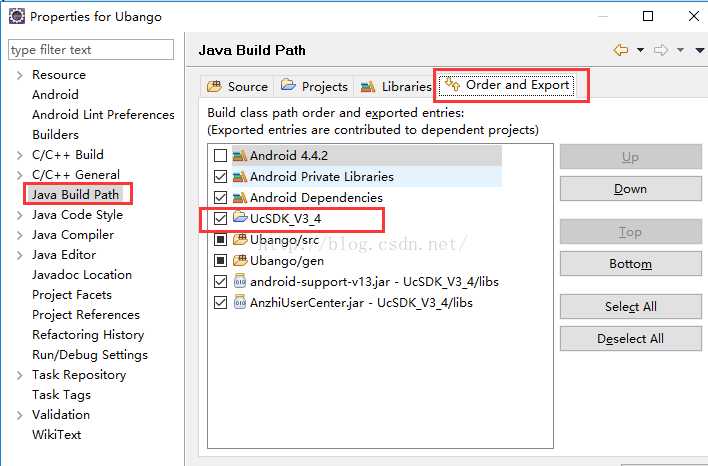Expand the Java Code Style node
708x466 pixels.
[x=19, y=215]
